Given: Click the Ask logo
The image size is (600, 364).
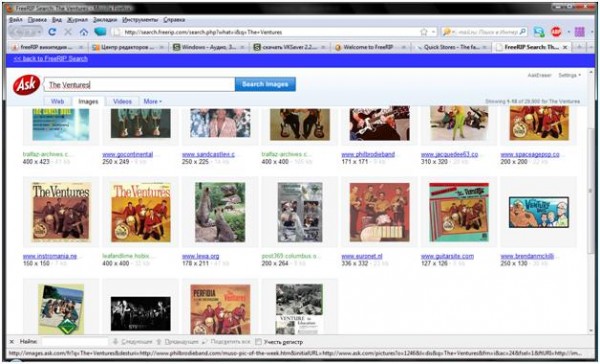Looking at the screenshot, I should click(x=26, y=85).
